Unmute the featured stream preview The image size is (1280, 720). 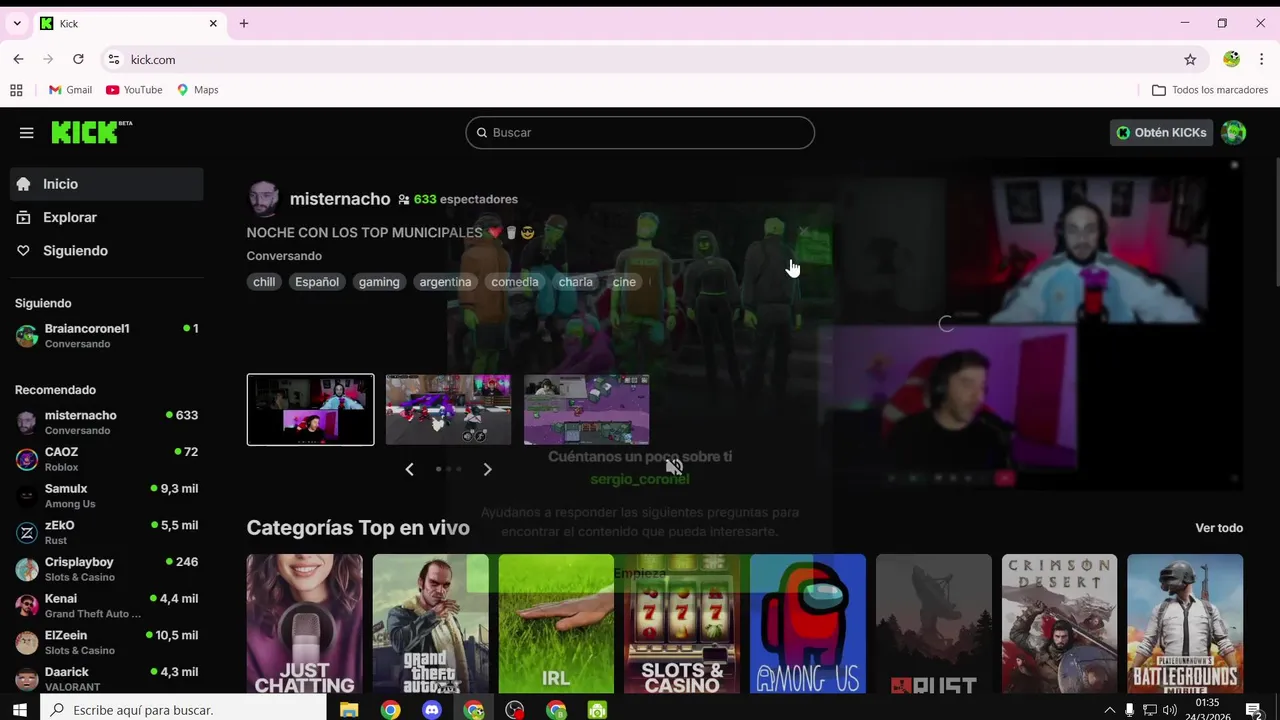pyautogui.click(x=674, y=466)
